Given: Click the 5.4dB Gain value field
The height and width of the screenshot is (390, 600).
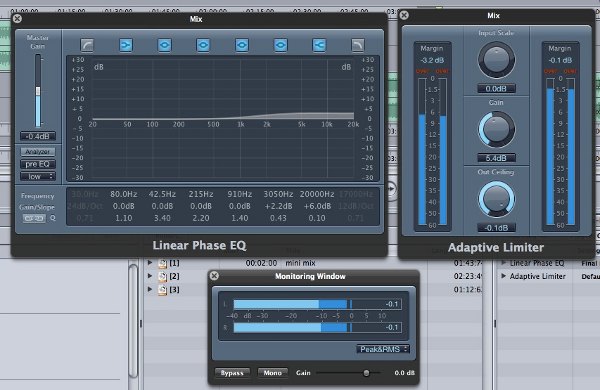Looking at the screenshot, I should (496, 158).
